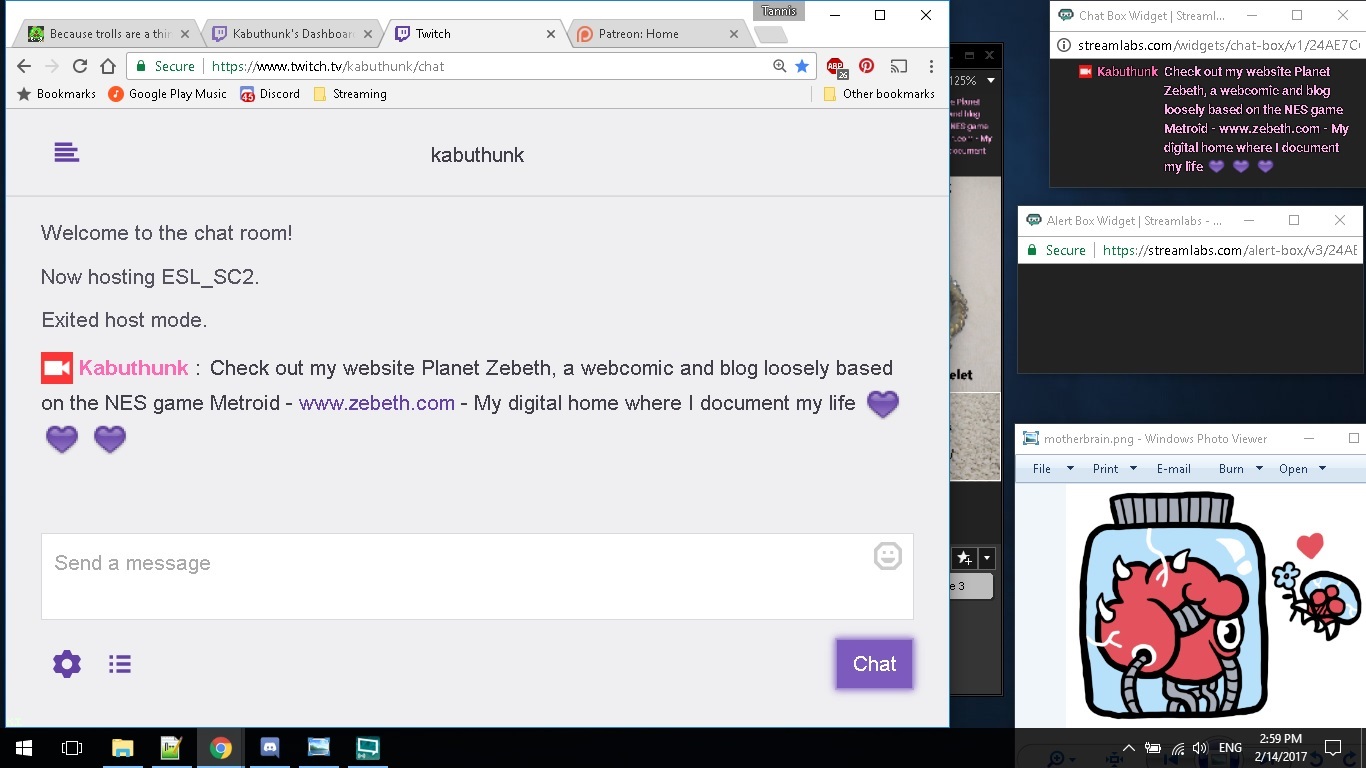Click E-mail in Photo Viewer toolbar
Screen dimensions: 1366x768
(x=1173, y=468)
